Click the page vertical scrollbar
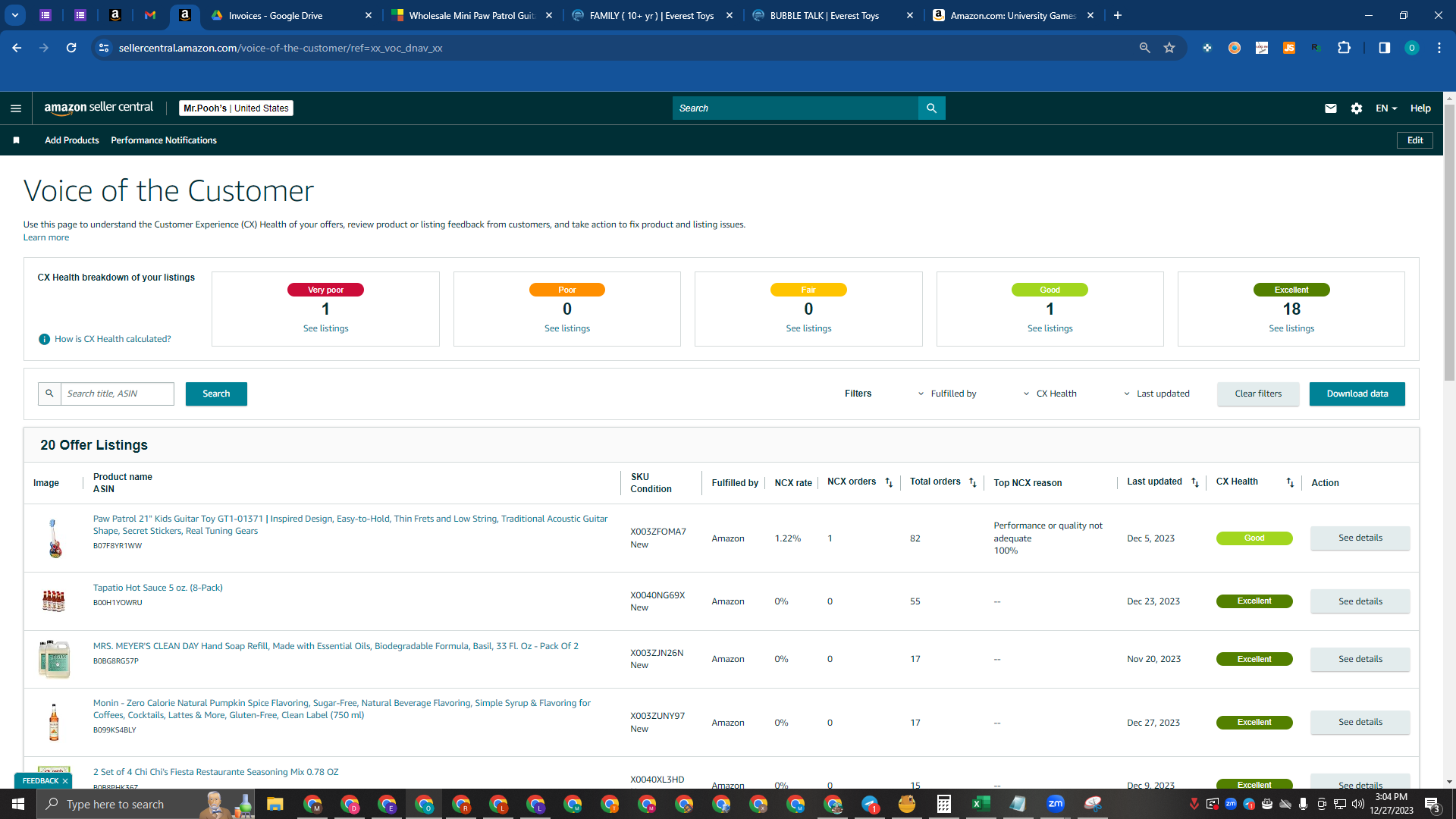Image resolution: width=1456 pixels, height=819 pixels. point(1449,243)
